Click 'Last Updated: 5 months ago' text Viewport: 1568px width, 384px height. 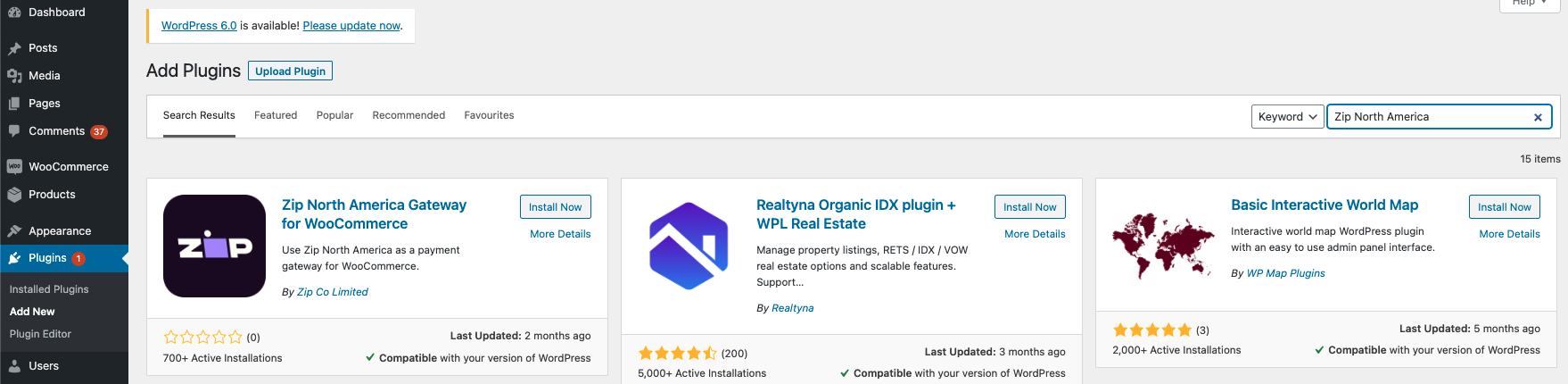pyautogui.click(x=1470, y=329)
